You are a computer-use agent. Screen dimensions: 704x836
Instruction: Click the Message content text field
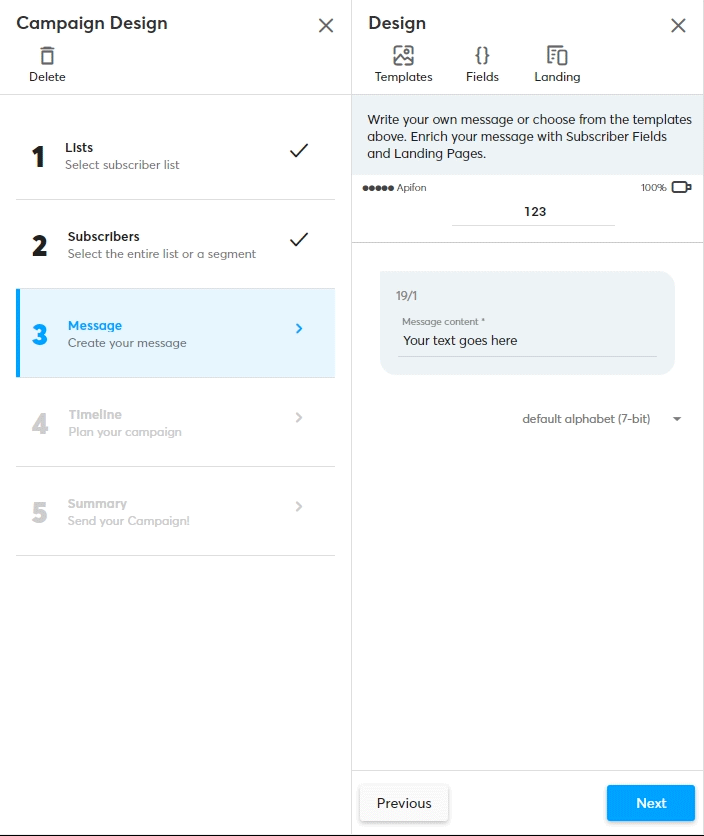[x=527, y=341]
